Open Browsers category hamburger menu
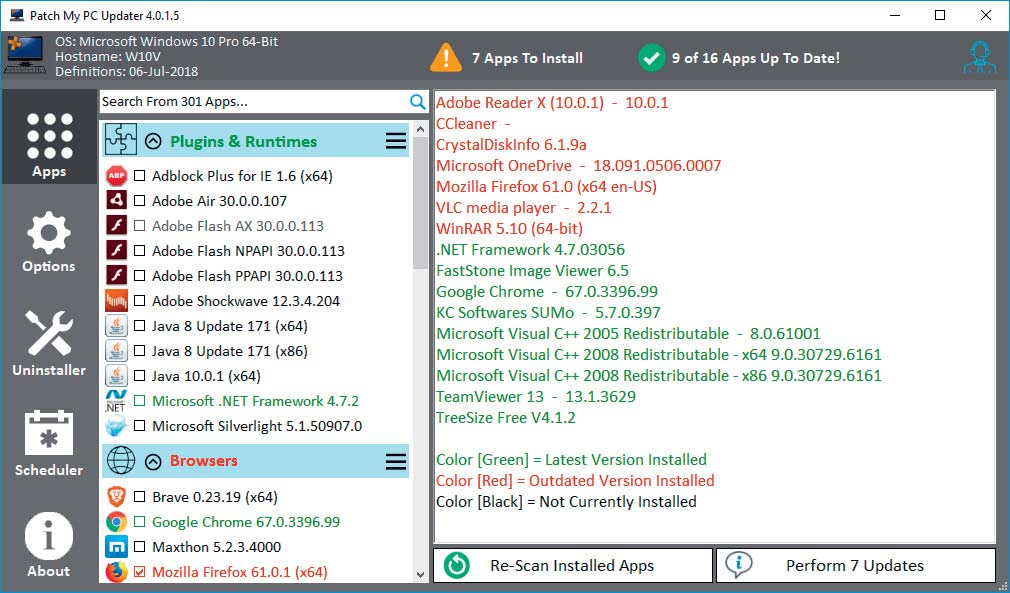Image resolution: width=1010 pixels, height=593 pixels. click(395, 461)
